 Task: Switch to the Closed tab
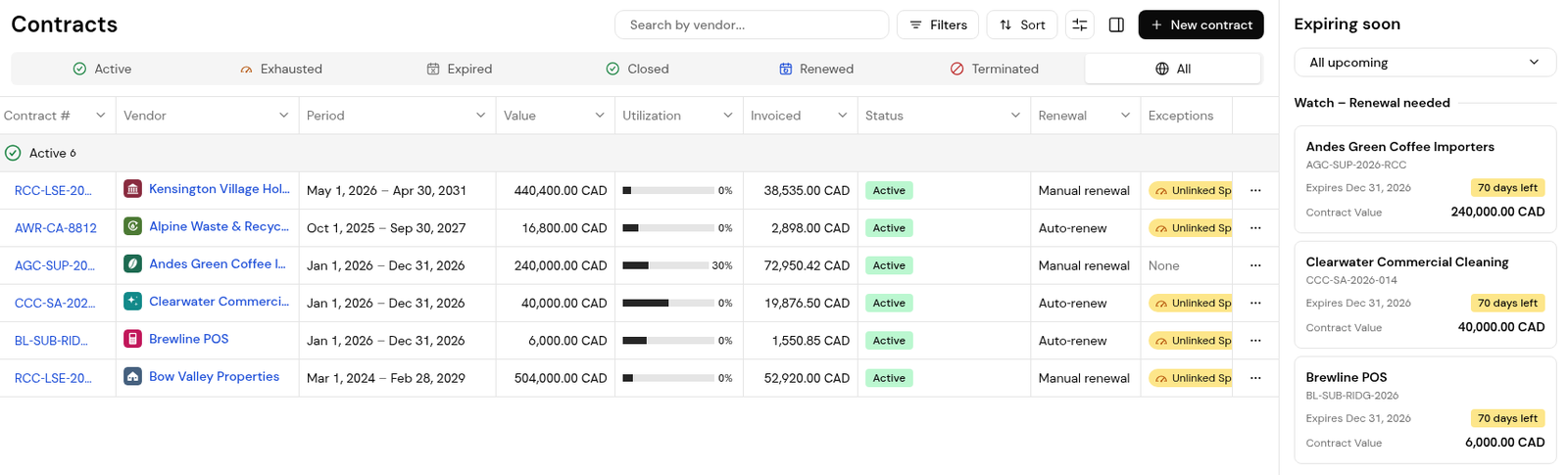tap(637, 69)
